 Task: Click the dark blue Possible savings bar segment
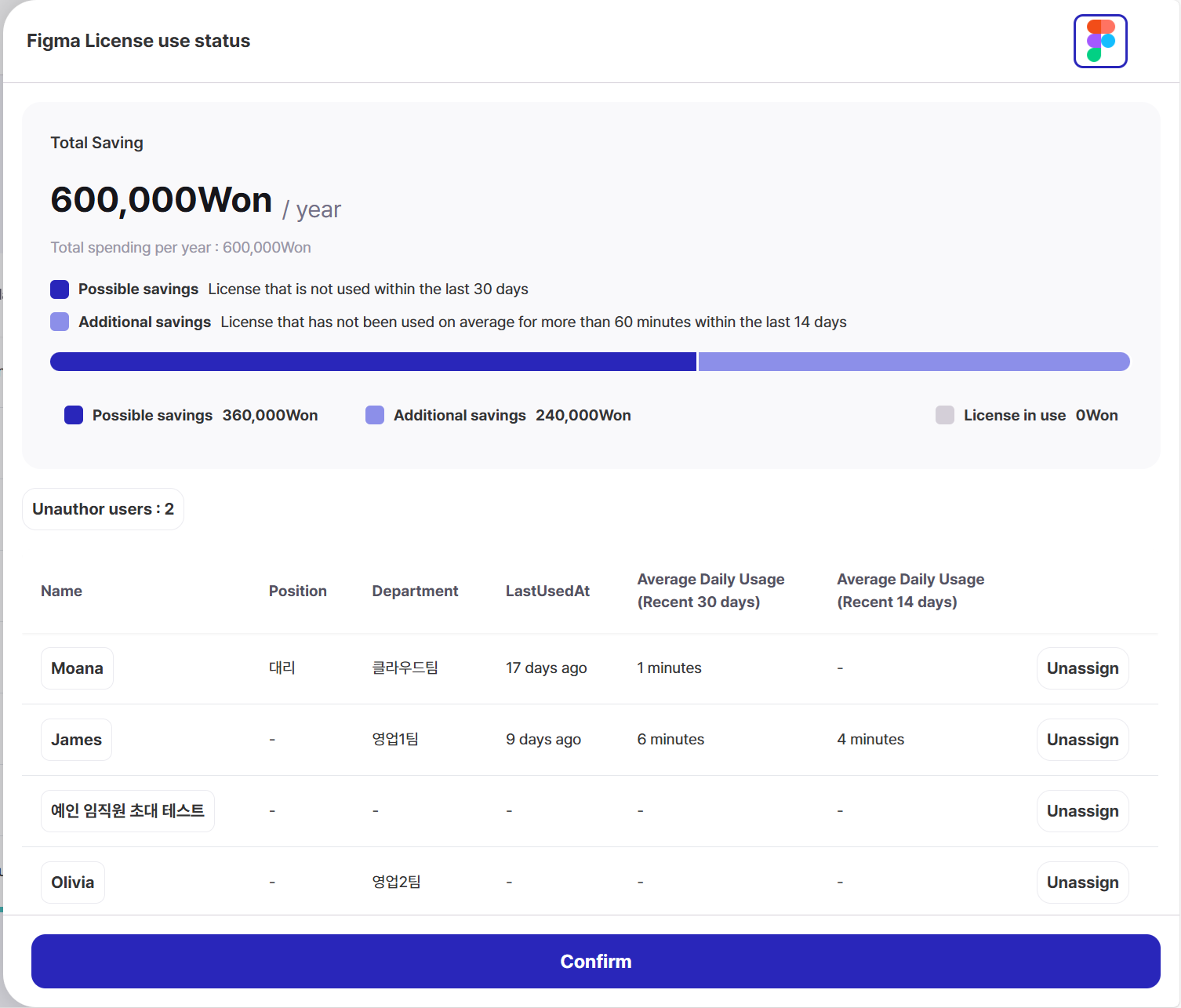[x=373, y=362]
